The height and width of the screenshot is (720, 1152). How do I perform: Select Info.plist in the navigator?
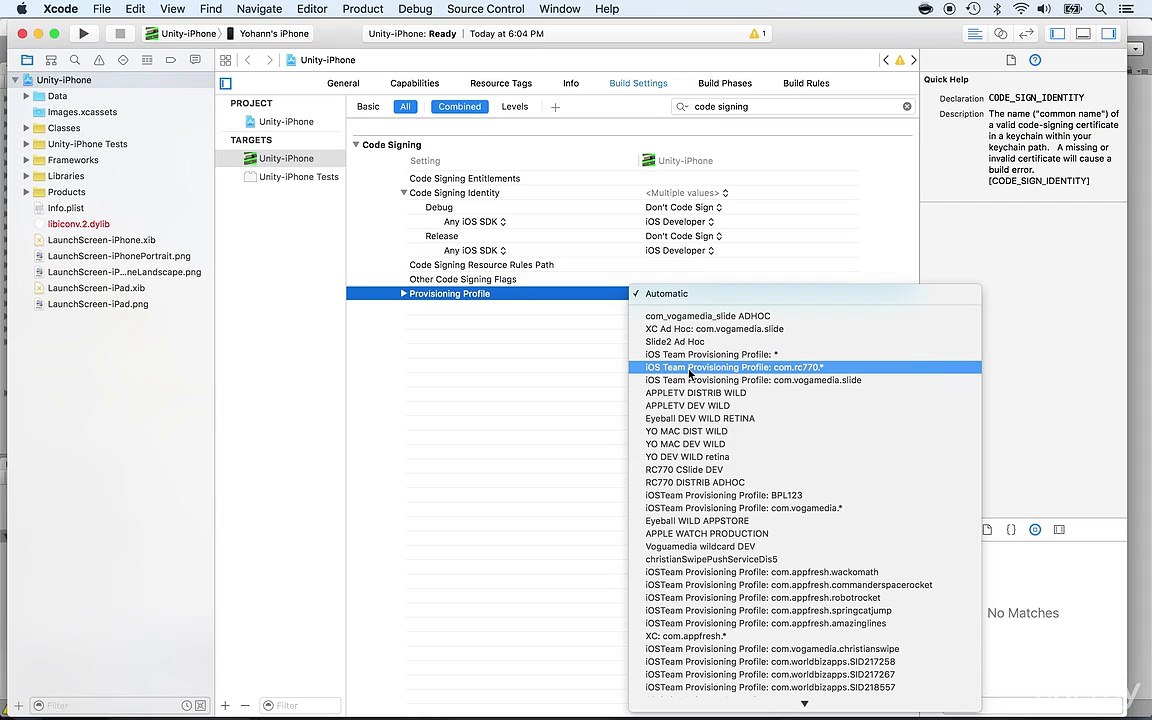(x=65, y=208)
